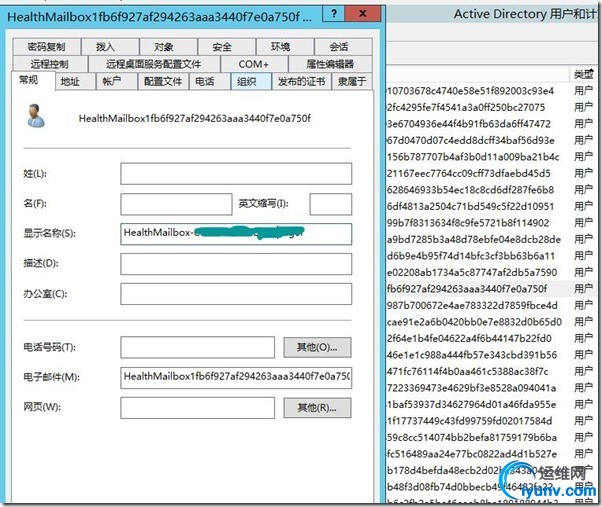The height and width of the screenshot is (507, 602).
Task: Click the user account avatar icon
Action: tap(36, 116)
